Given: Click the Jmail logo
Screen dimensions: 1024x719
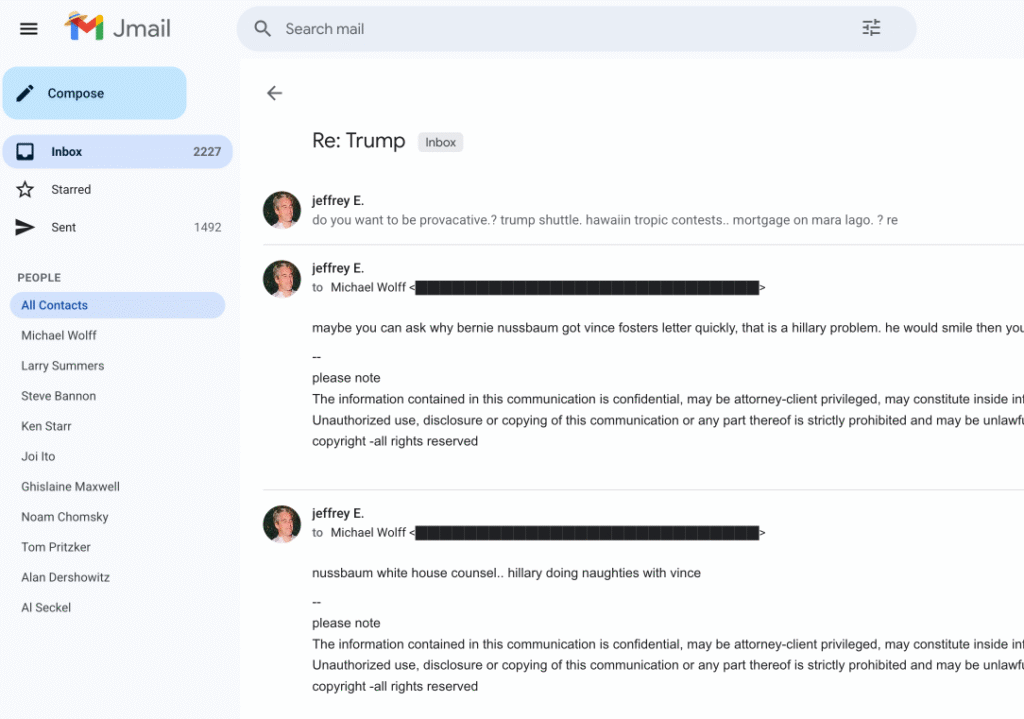Looking at the screenshot, I should pyautogui.click(x=118, y=28).
